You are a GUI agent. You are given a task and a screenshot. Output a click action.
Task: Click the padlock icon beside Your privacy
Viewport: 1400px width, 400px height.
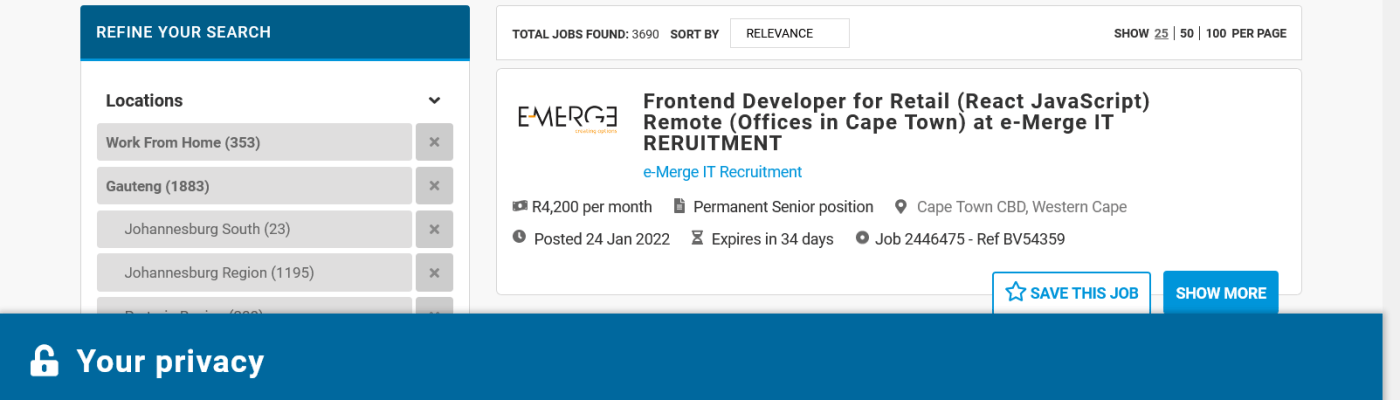point(44,361)
